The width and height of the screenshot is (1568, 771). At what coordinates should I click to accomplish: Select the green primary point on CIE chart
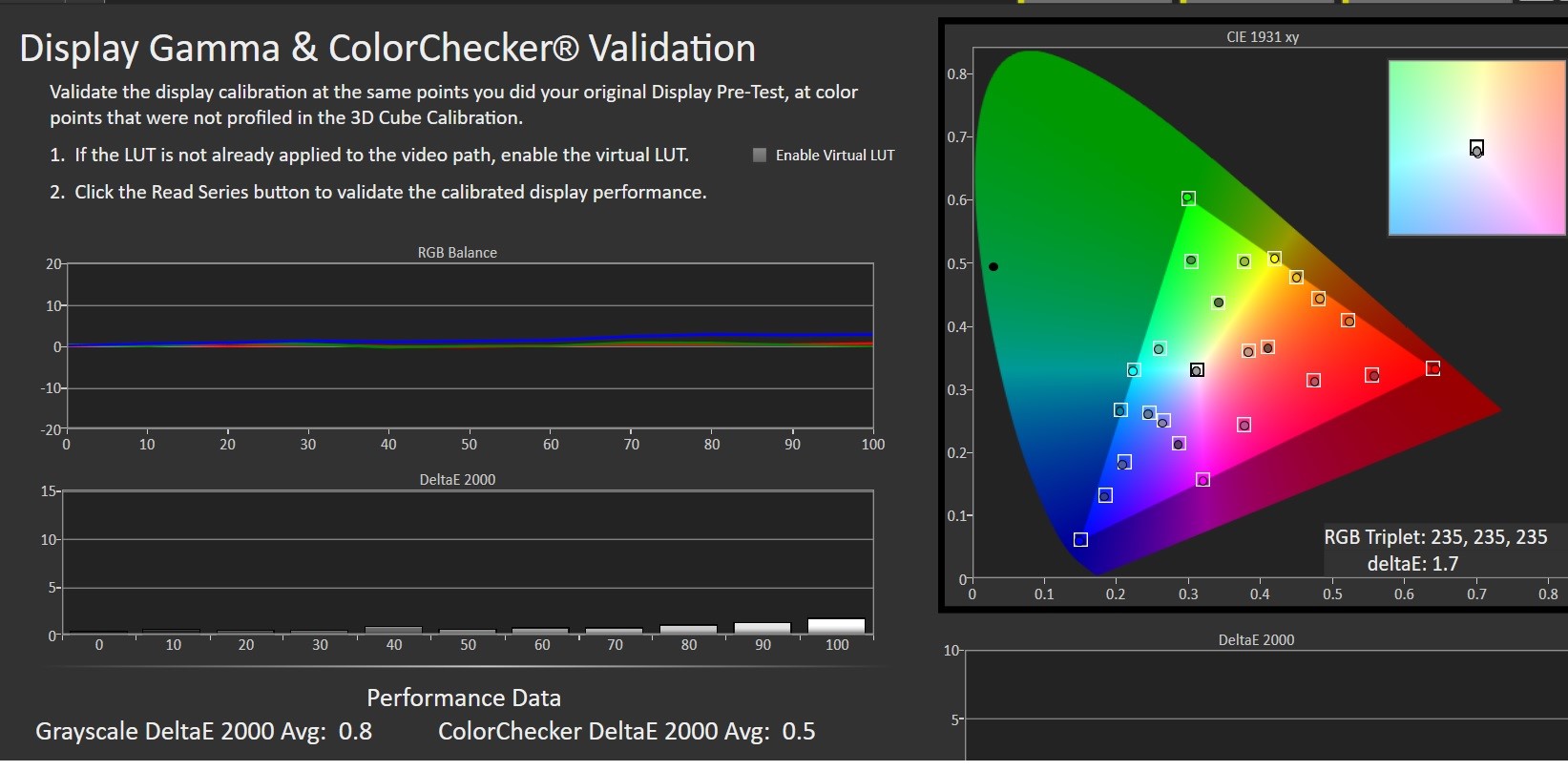1188,198
